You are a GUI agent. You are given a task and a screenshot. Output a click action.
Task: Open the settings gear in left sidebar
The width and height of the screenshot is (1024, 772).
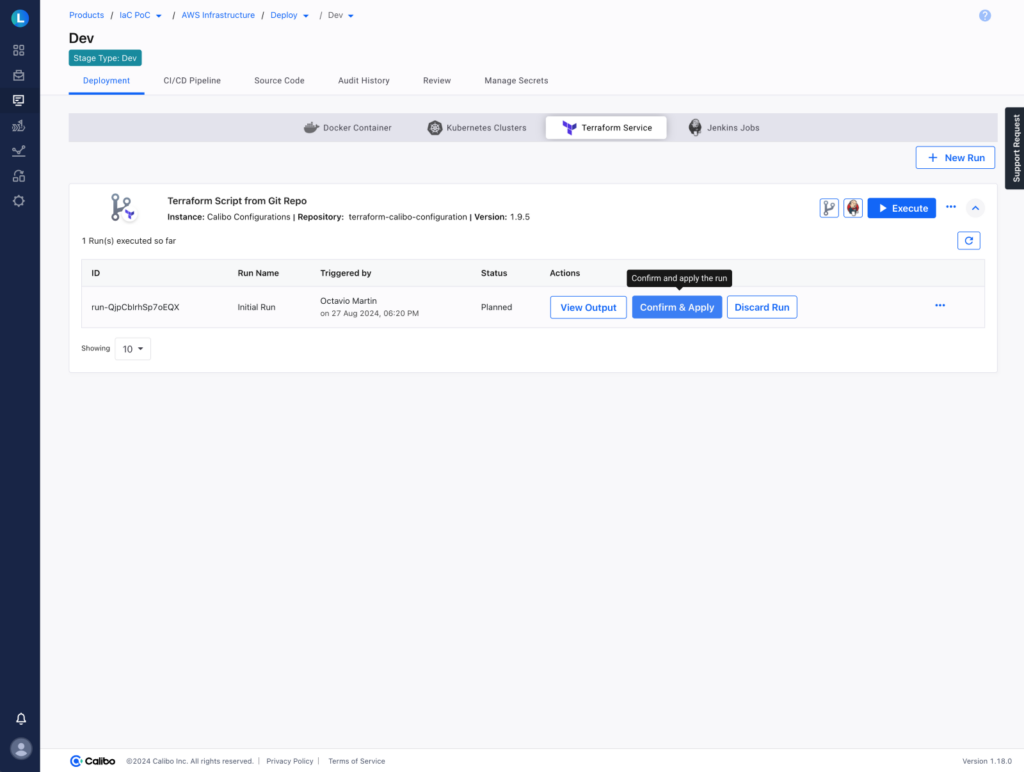[x=19, y=201]
